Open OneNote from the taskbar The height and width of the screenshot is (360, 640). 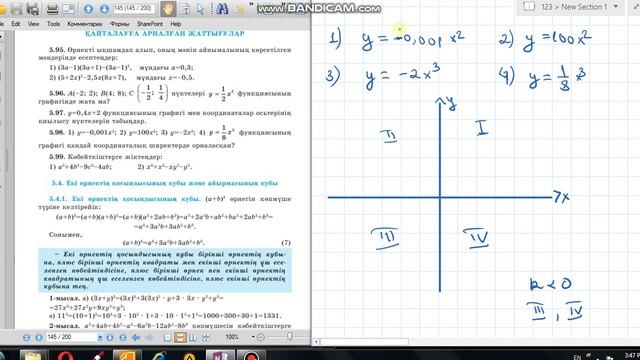(220, 355)
